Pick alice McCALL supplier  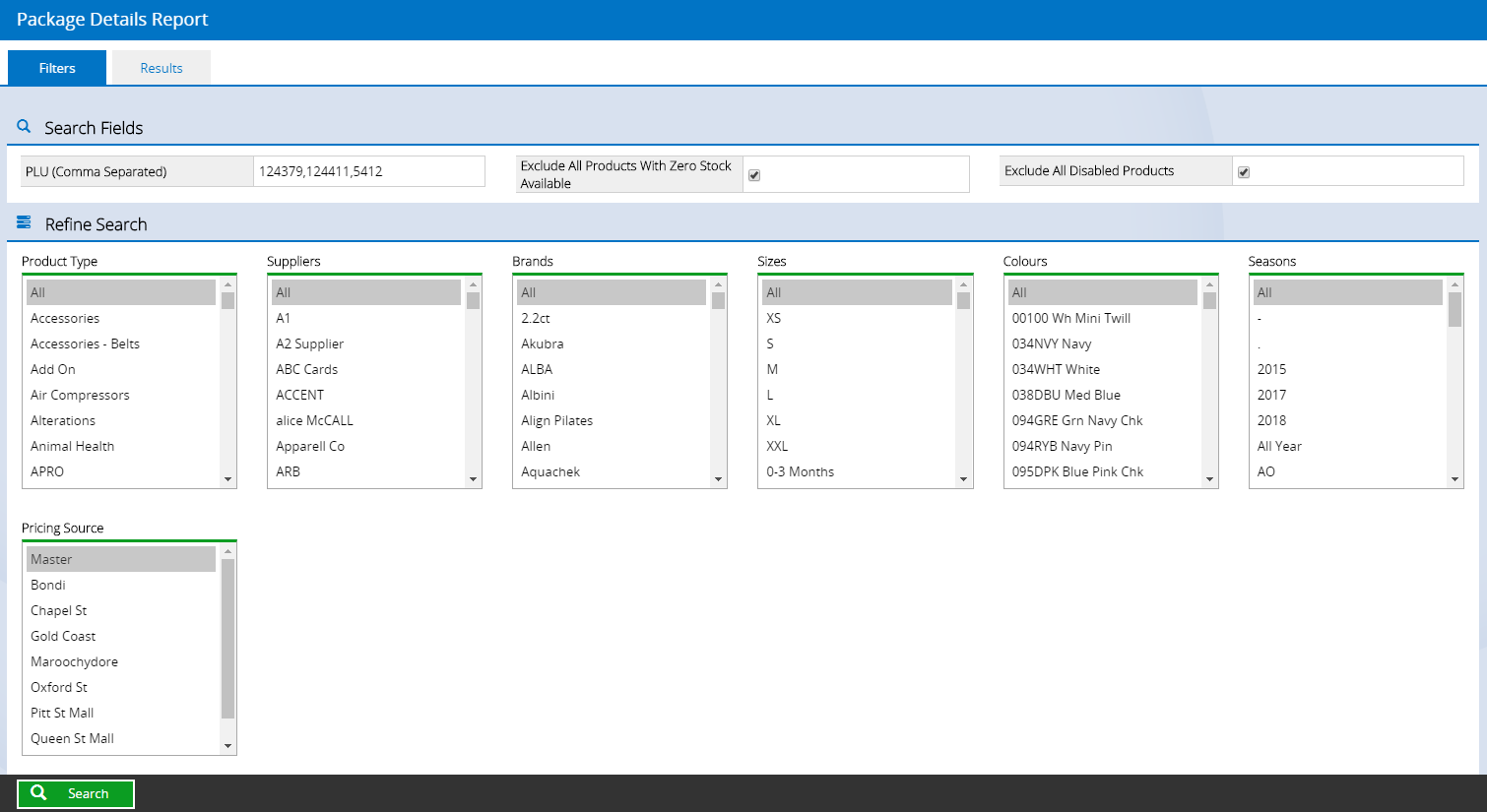(x=366, y=420)
